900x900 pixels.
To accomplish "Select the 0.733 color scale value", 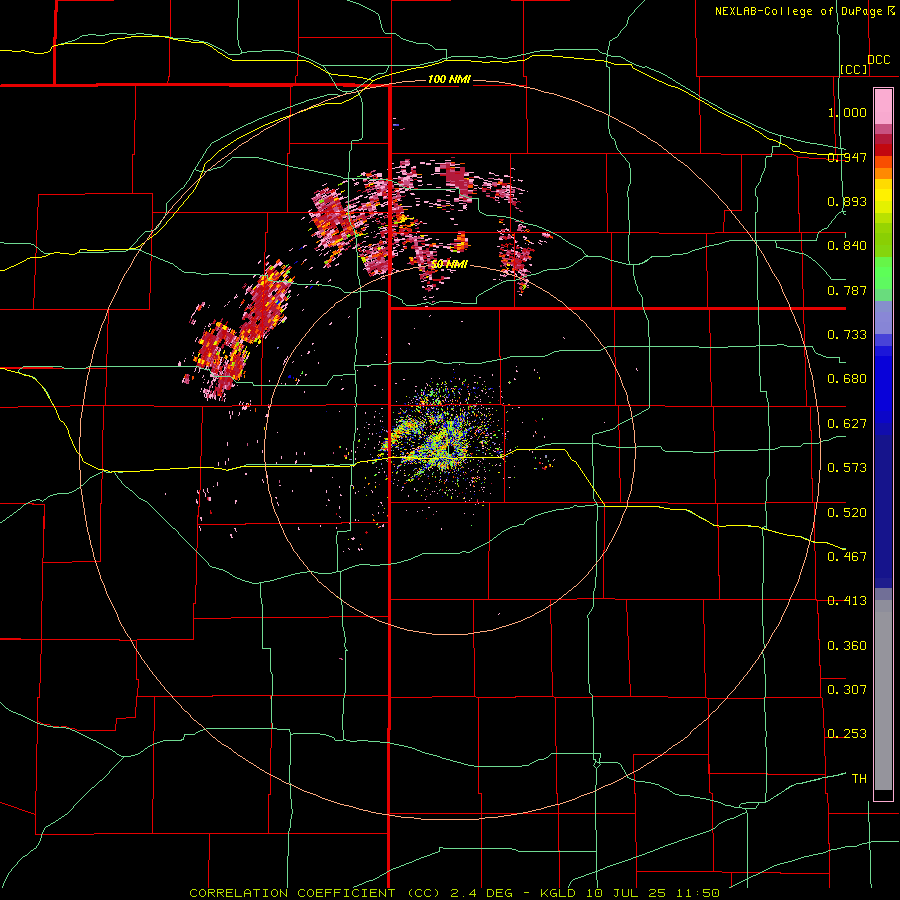I will (x=847, y=334).
